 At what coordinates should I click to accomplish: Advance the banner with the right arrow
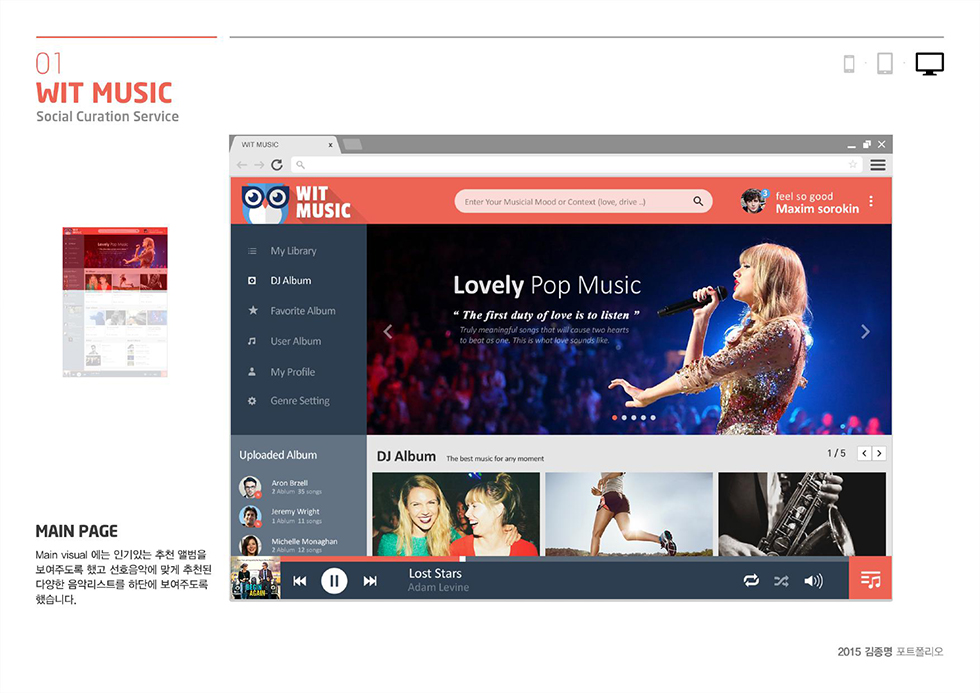pos(863,330)
